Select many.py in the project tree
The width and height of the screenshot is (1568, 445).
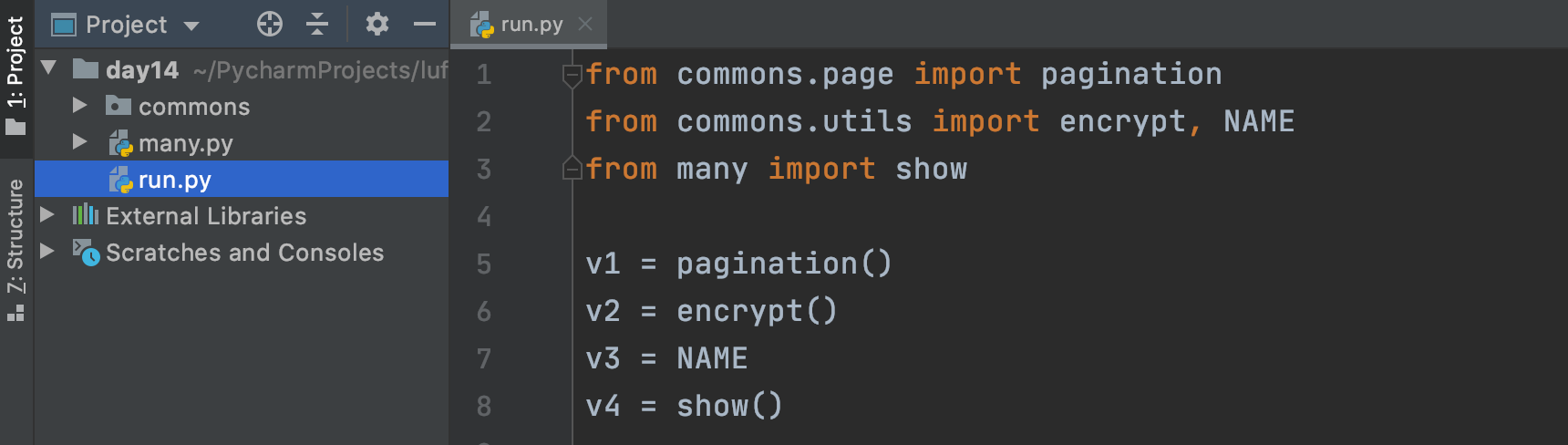click(186, 143)
